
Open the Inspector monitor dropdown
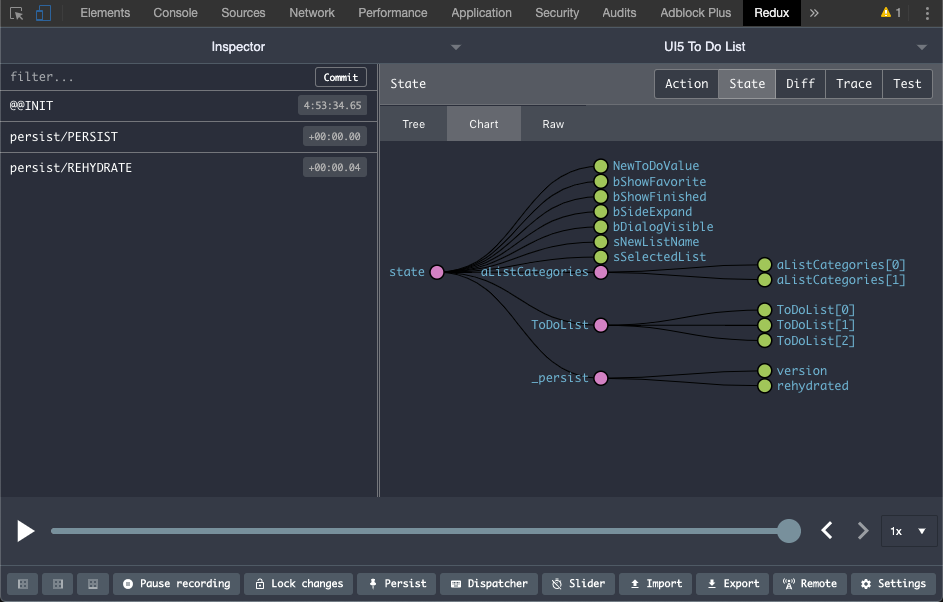click(x=455, y=46)
